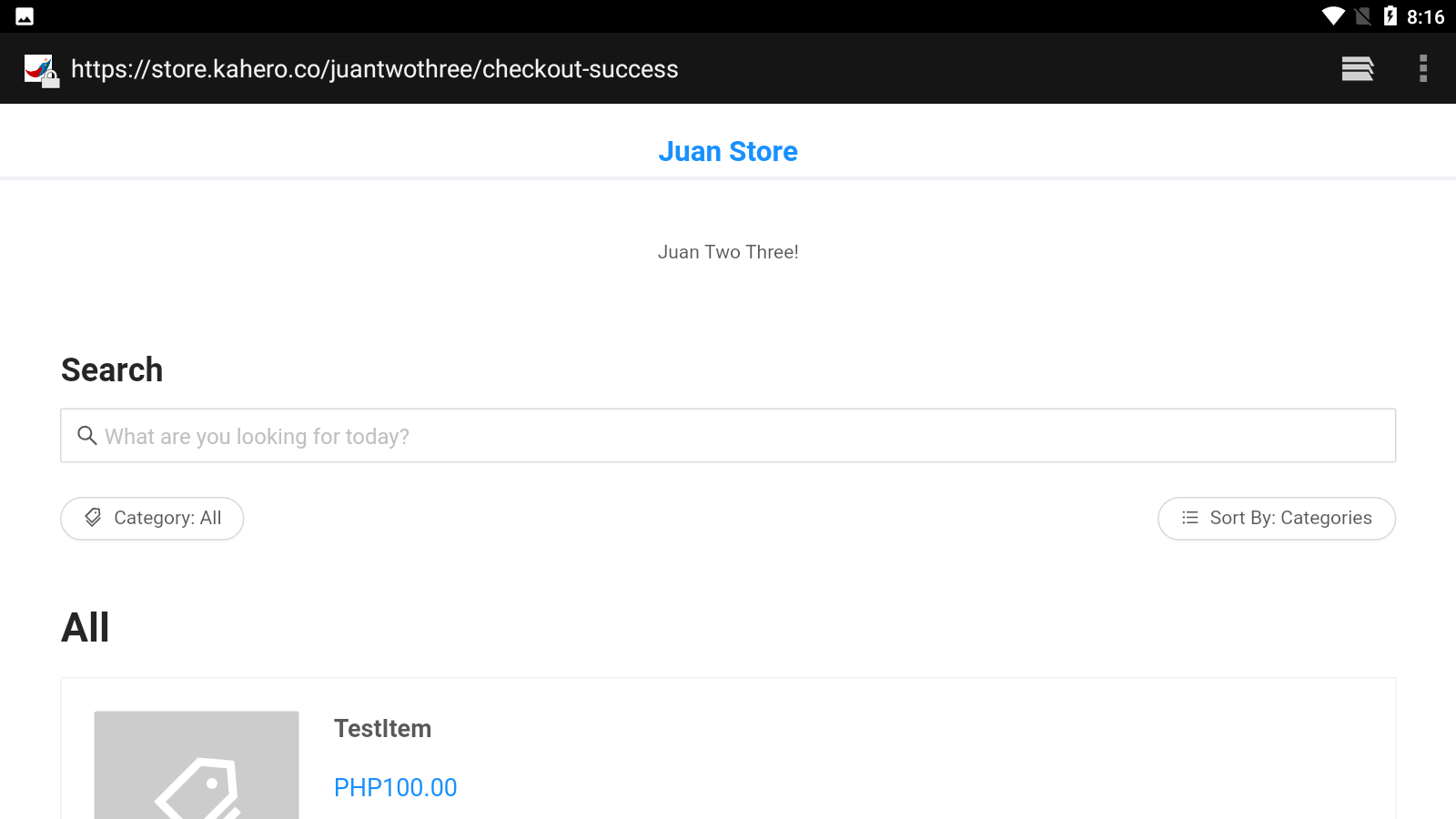Tap the checkout-success URL in address bar
1456x819 pixels.
[375, 69]
